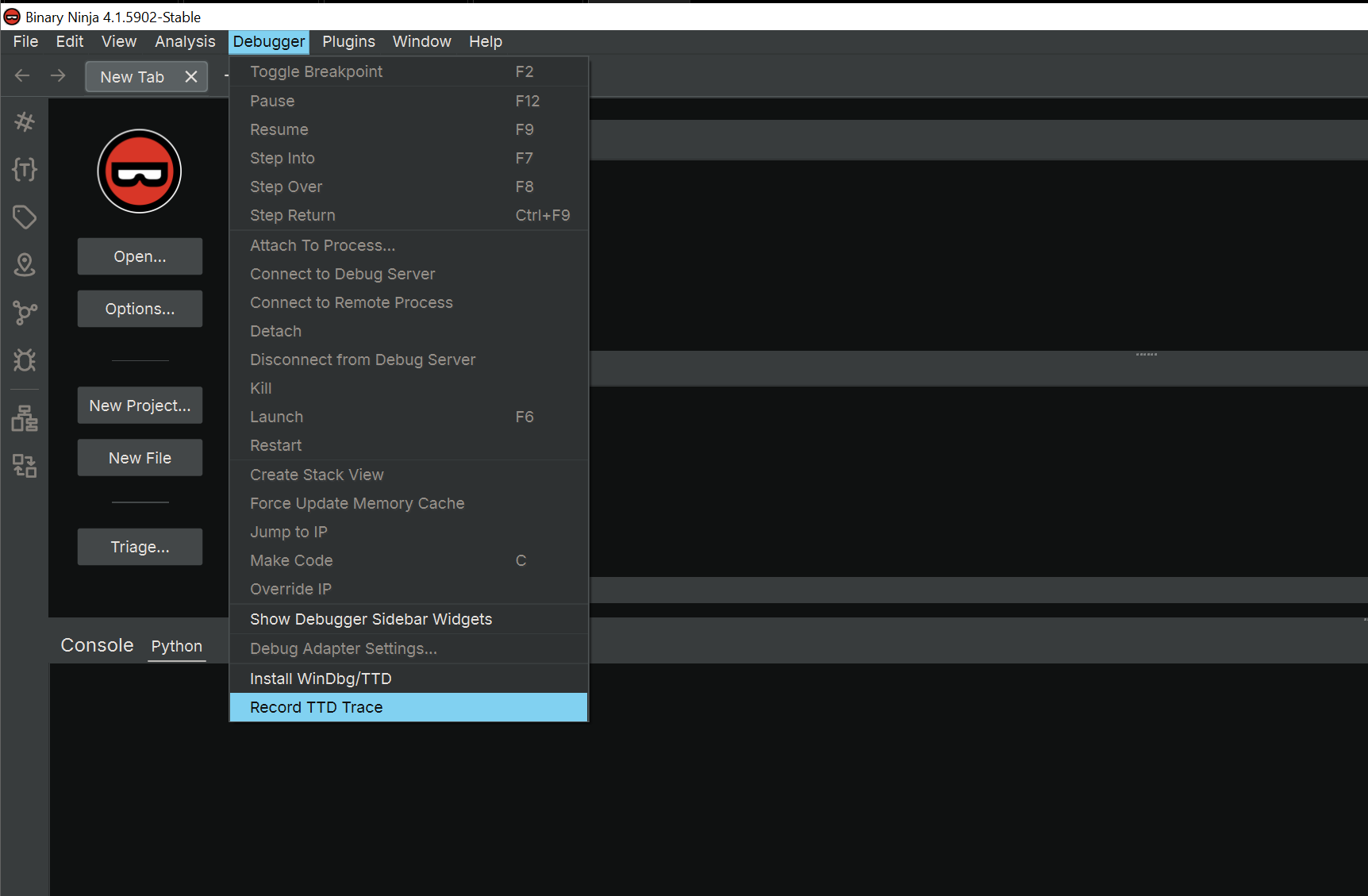Choose Connect to Debug Server
1368x896 pixels.
pyautogui.click(x=409, y=274)
